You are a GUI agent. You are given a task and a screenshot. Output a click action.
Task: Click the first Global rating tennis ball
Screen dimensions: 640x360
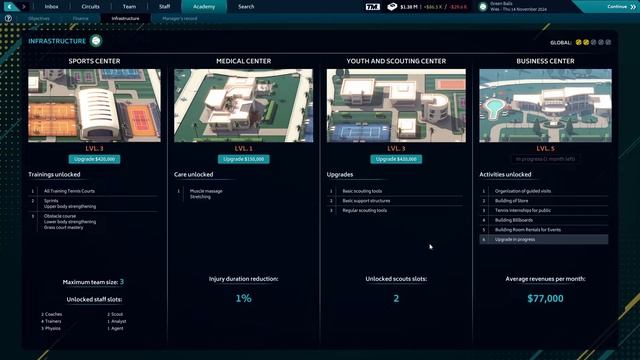pyautogui.click(x=578, y=42)
